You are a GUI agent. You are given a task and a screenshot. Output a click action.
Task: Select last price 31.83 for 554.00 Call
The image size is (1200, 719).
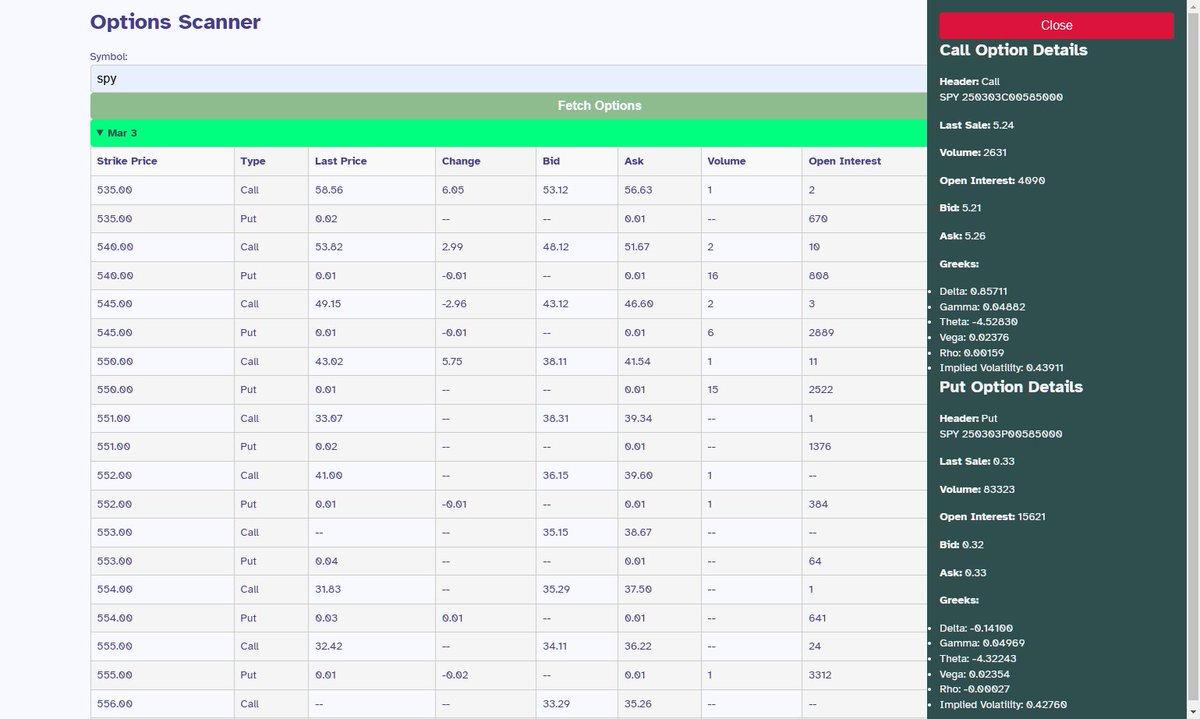tap(329, 589)
